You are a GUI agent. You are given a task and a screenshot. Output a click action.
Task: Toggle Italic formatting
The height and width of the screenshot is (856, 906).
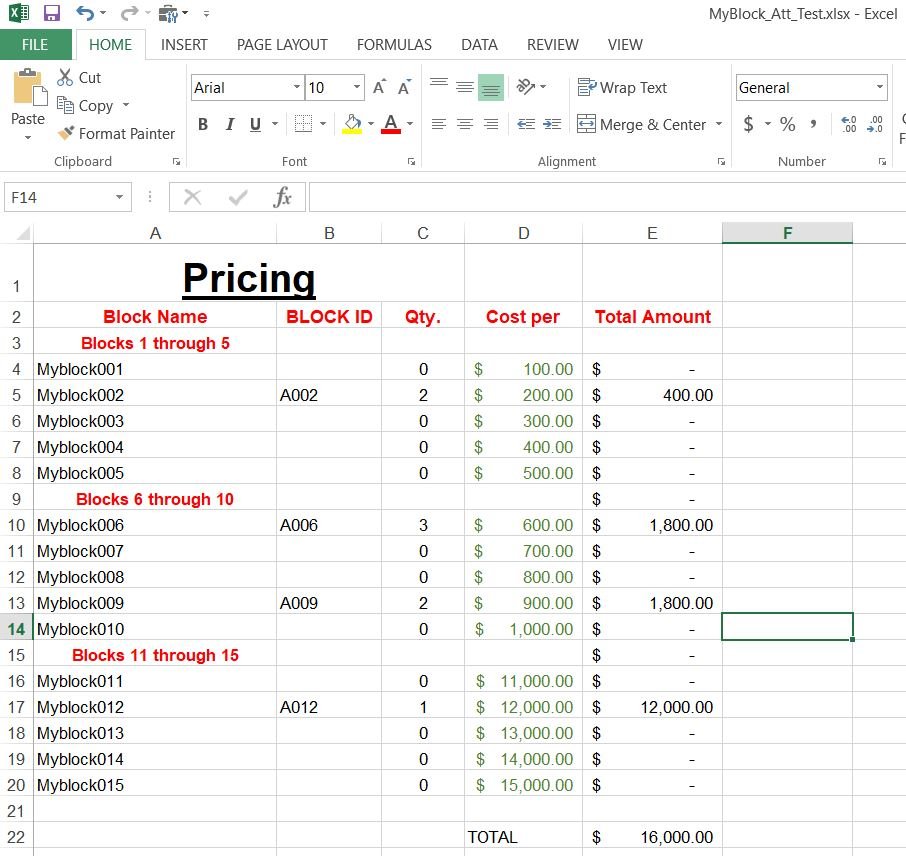click(x=229, y=124)
